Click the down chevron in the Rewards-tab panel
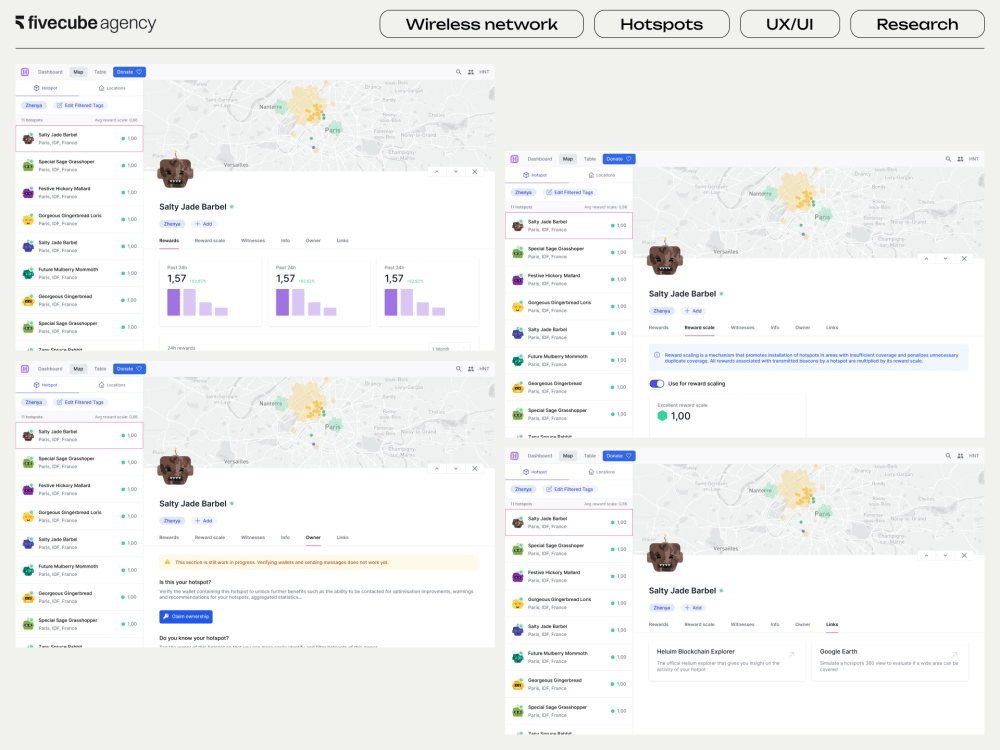Screen dimensions: 1000x750 (x=455, y=172)
